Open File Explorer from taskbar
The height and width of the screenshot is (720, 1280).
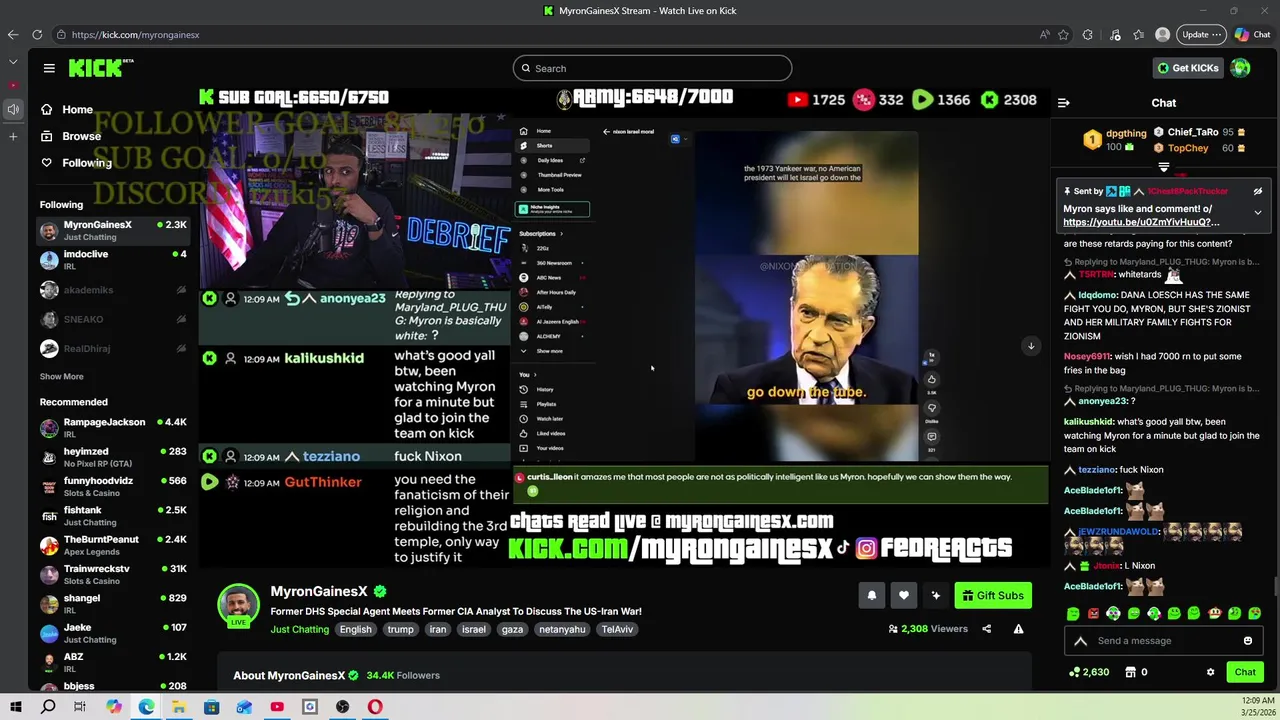click(178, 707)
